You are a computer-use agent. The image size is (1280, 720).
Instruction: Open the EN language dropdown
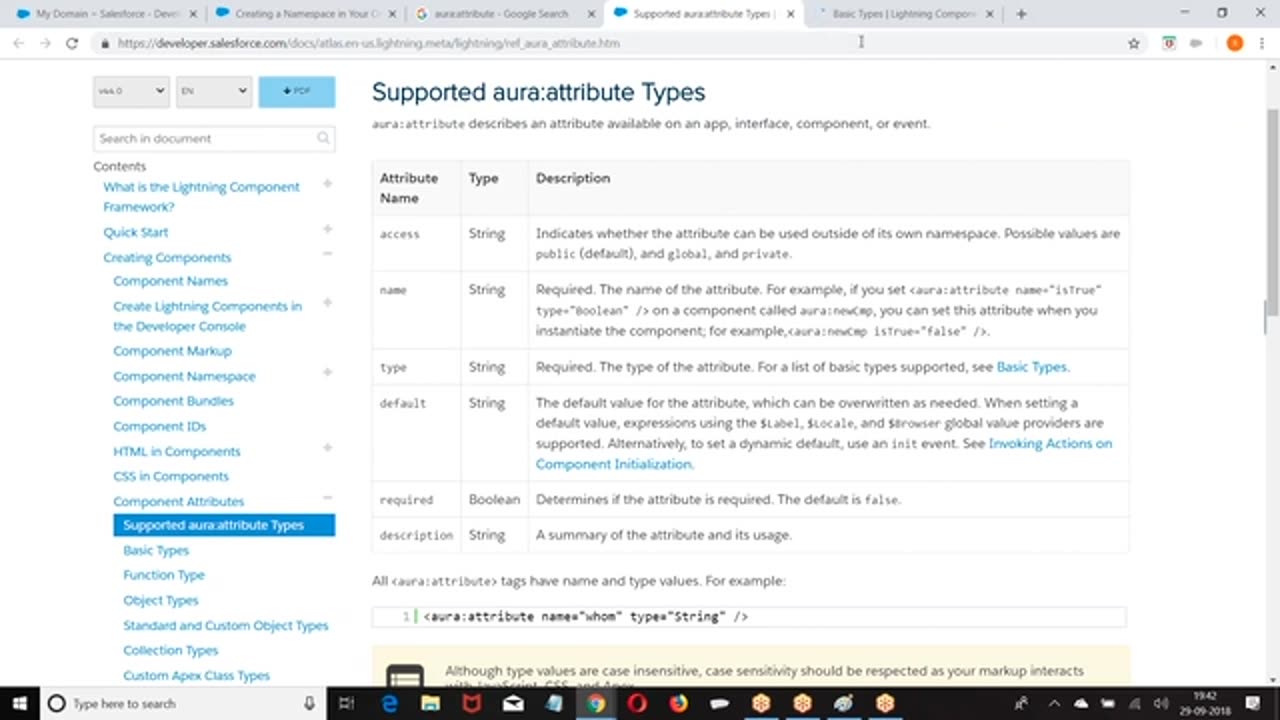[213, 91]
